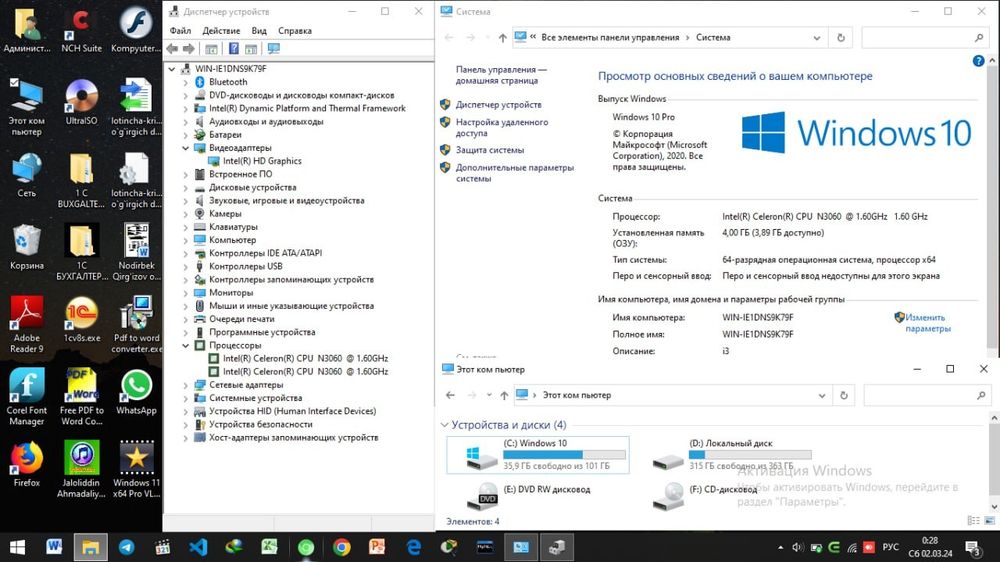Click Show/Hide console tree icon in Device Manager
This screenshot has height=562, width=1000.
click(x=211, y=48)
